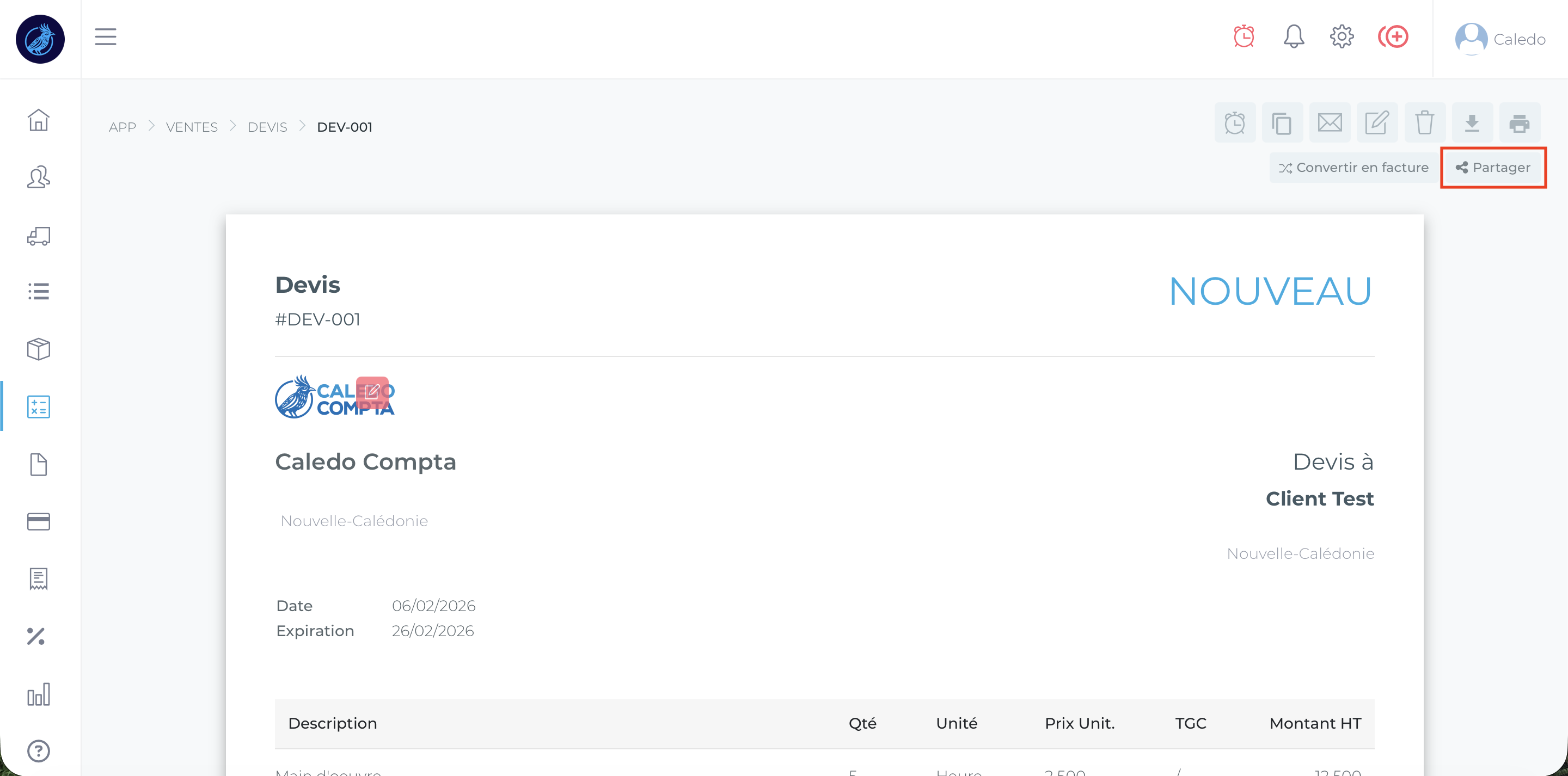
Task: Delete quote using trash icon
Action: [1424, 123]
